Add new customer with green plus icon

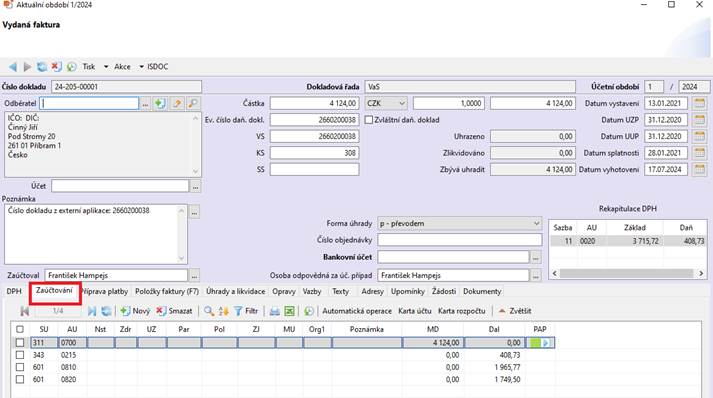[160, 104]
